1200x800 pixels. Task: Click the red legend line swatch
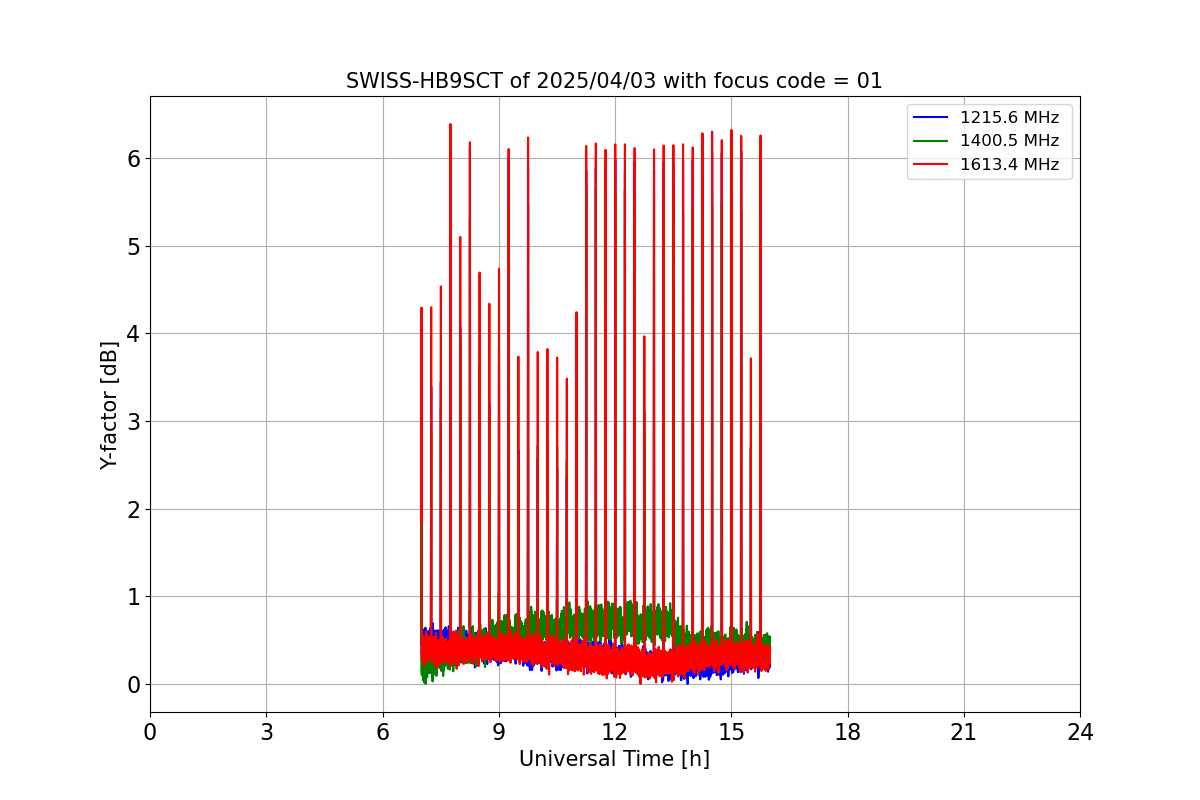tap(931, 165)
